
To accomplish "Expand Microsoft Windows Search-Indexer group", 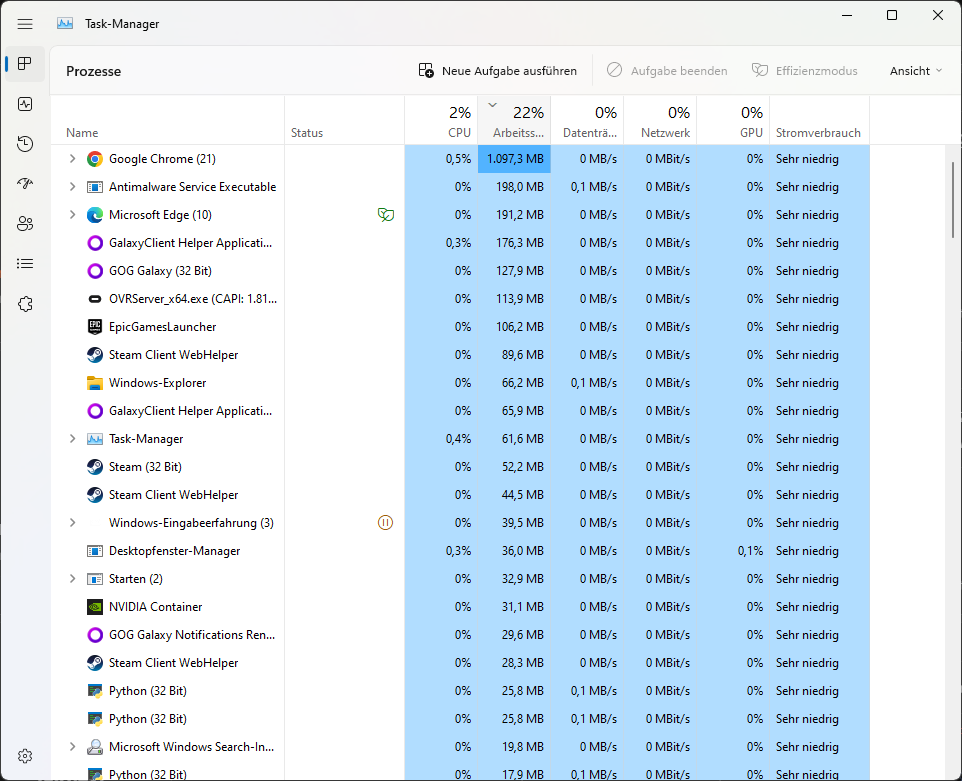I will pyautogui.click(x=72, y=747).
